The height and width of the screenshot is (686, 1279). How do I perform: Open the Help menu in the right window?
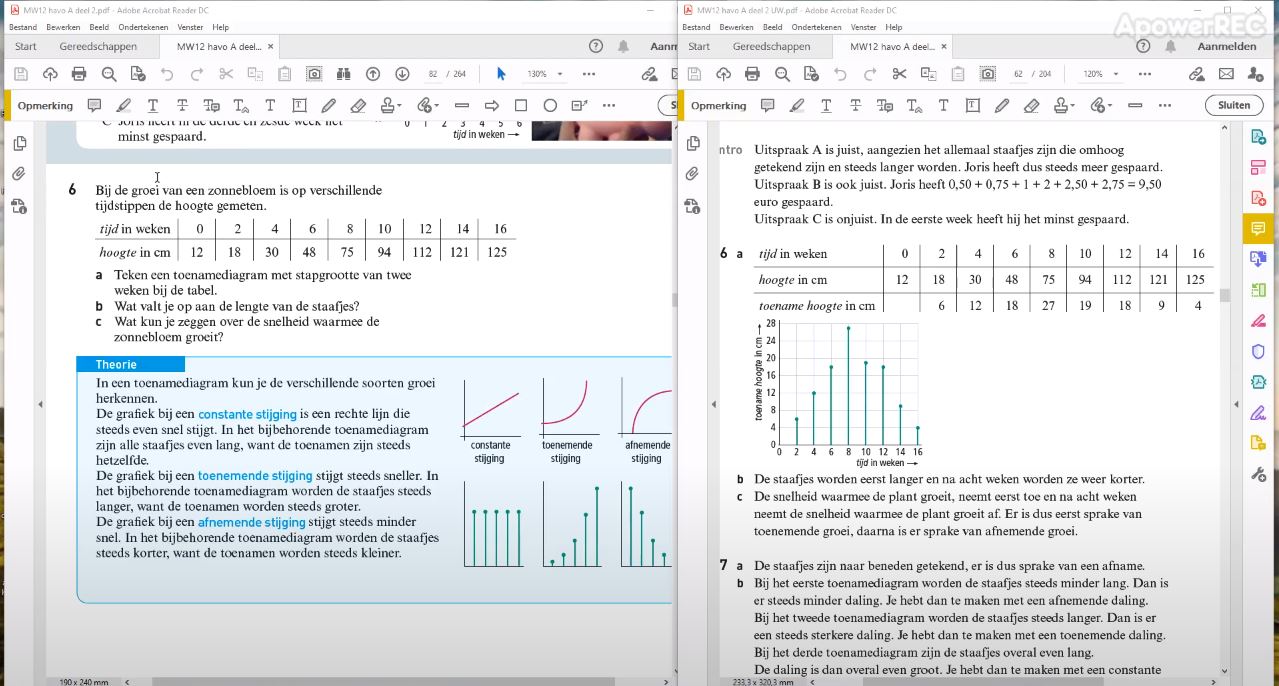click(x=894, y=27)
